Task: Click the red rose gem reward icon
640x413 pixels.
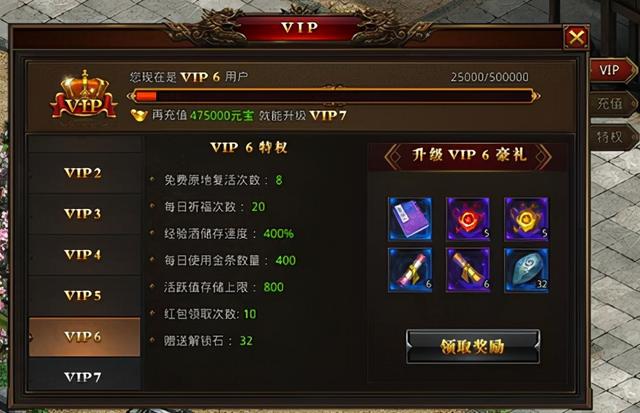Action: tap(468, 219)
